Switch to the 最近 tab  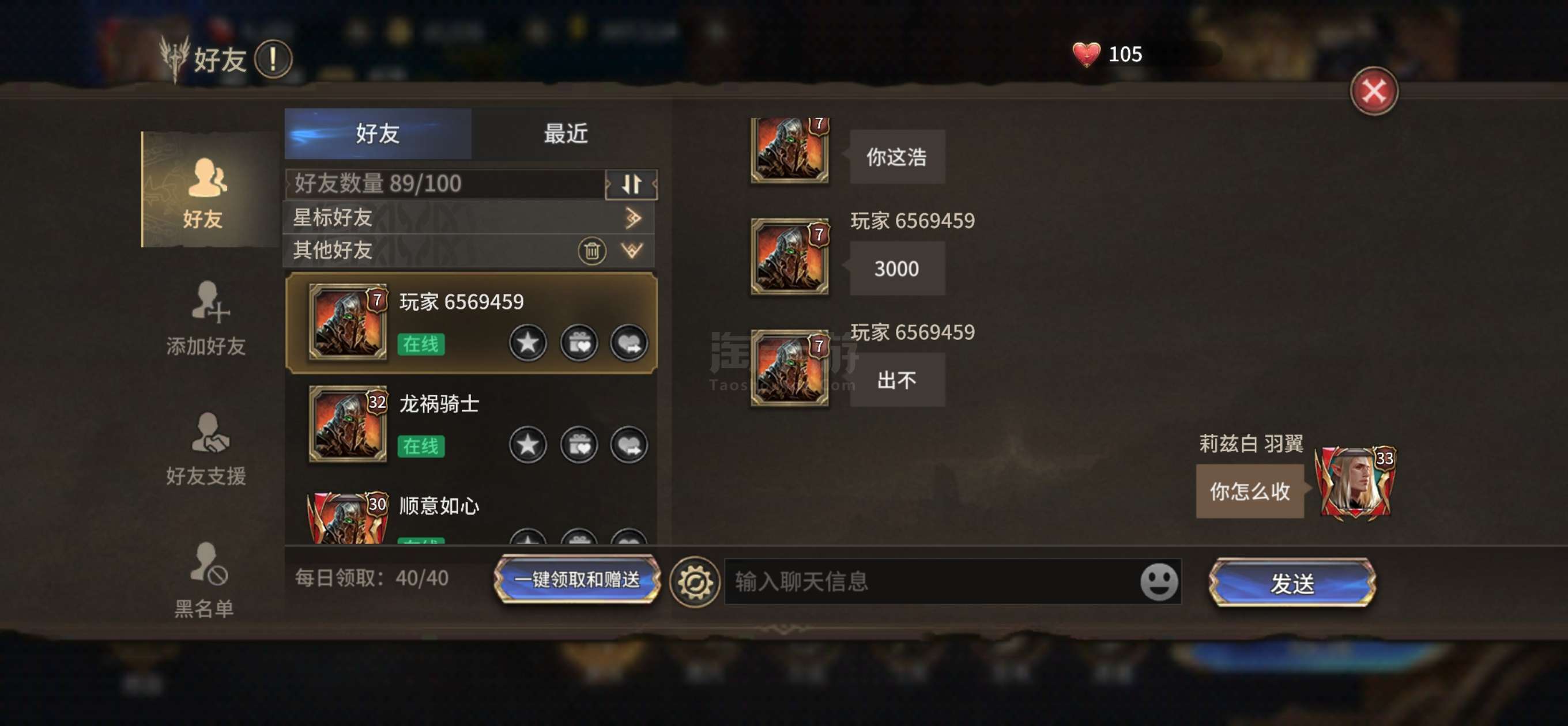point(566,133)
